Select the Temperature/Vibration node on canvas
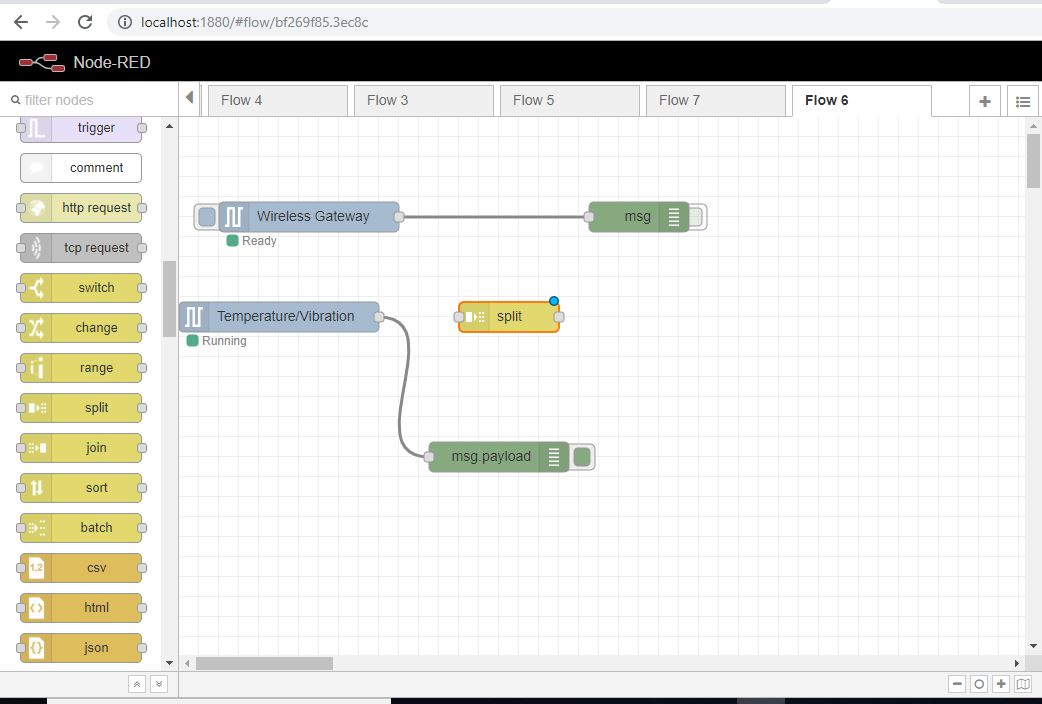The width and height of the screenshot is (1042, 704). tap(279, 316)
